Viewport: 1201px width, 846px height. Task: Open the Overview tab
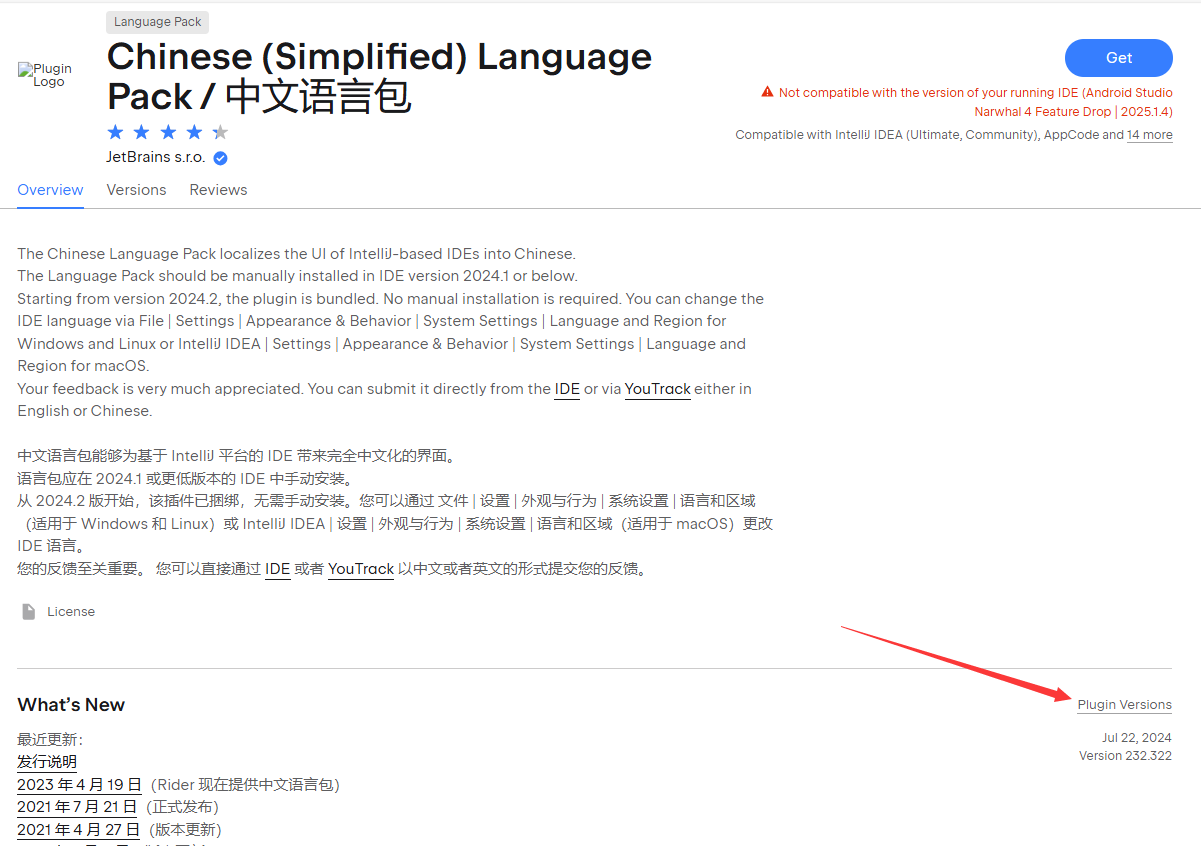(50, 190)
